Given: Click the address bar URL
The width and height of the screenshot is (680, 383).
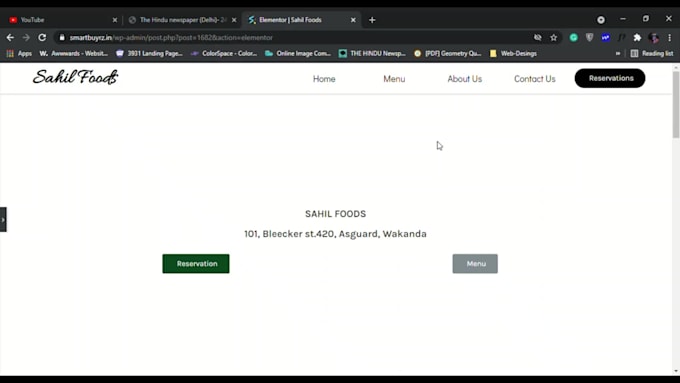Looking at the screenshot, I should click(171, 38).
